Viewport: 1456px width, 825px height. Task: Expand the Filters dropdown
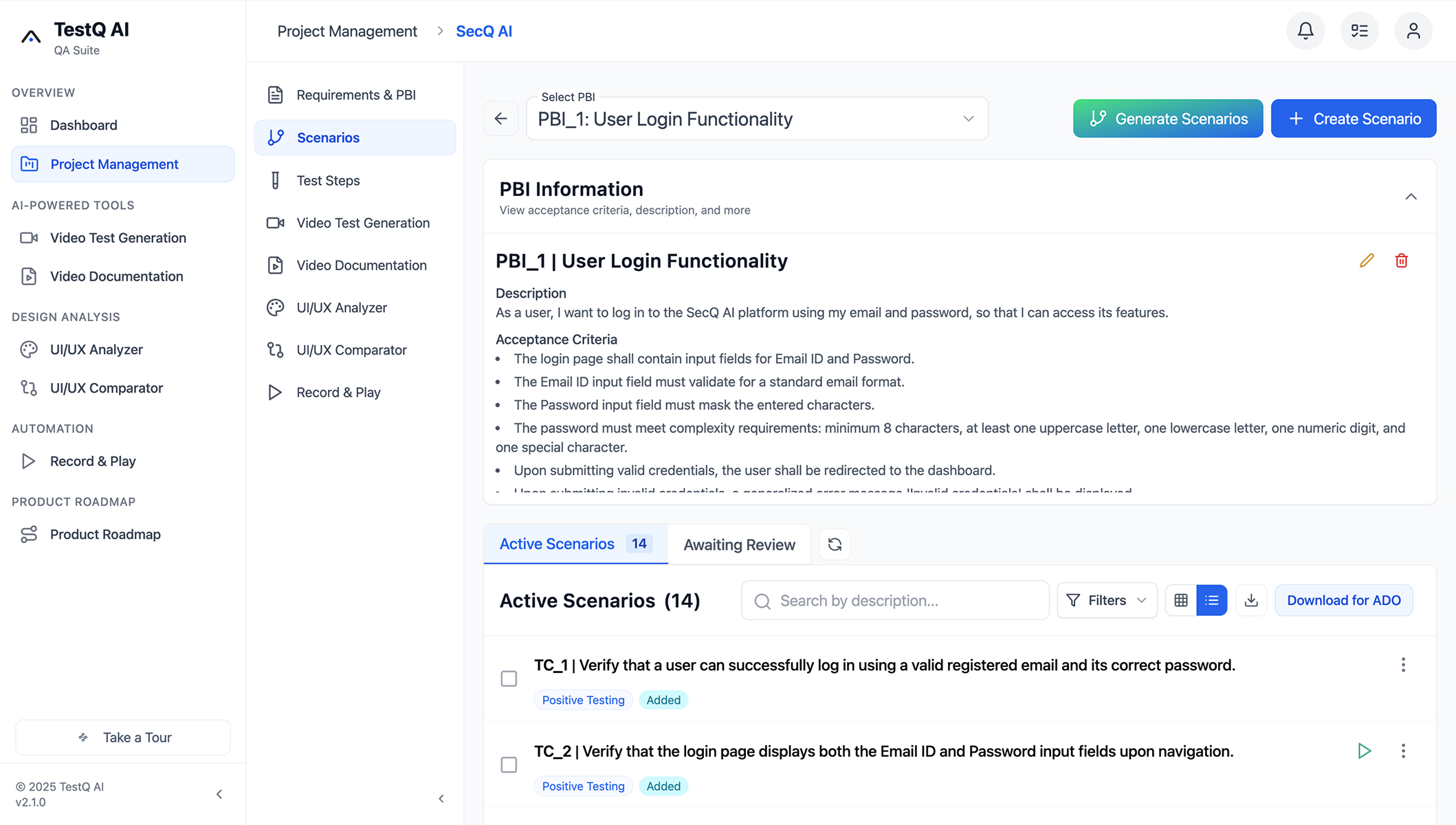1107,600
